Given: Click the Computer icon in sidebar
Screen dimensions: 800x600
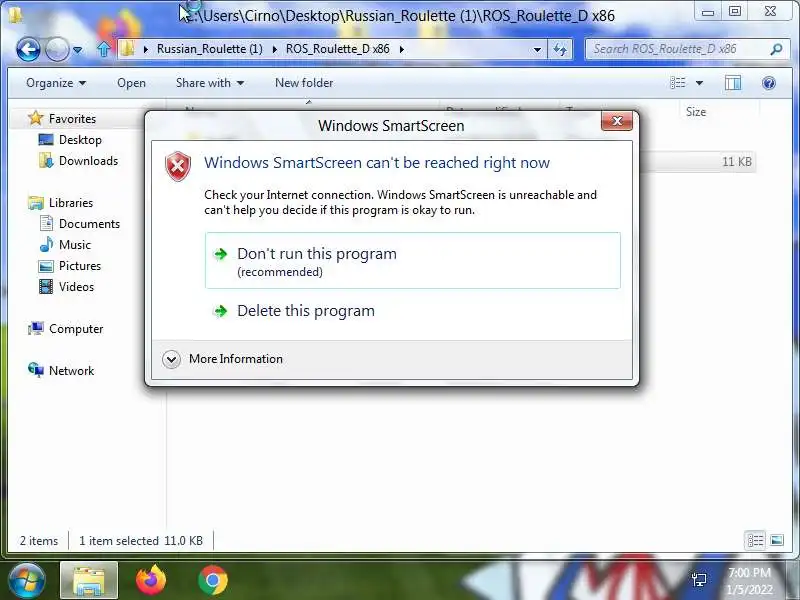Looking at the screenshot, I should coord(36,328).
